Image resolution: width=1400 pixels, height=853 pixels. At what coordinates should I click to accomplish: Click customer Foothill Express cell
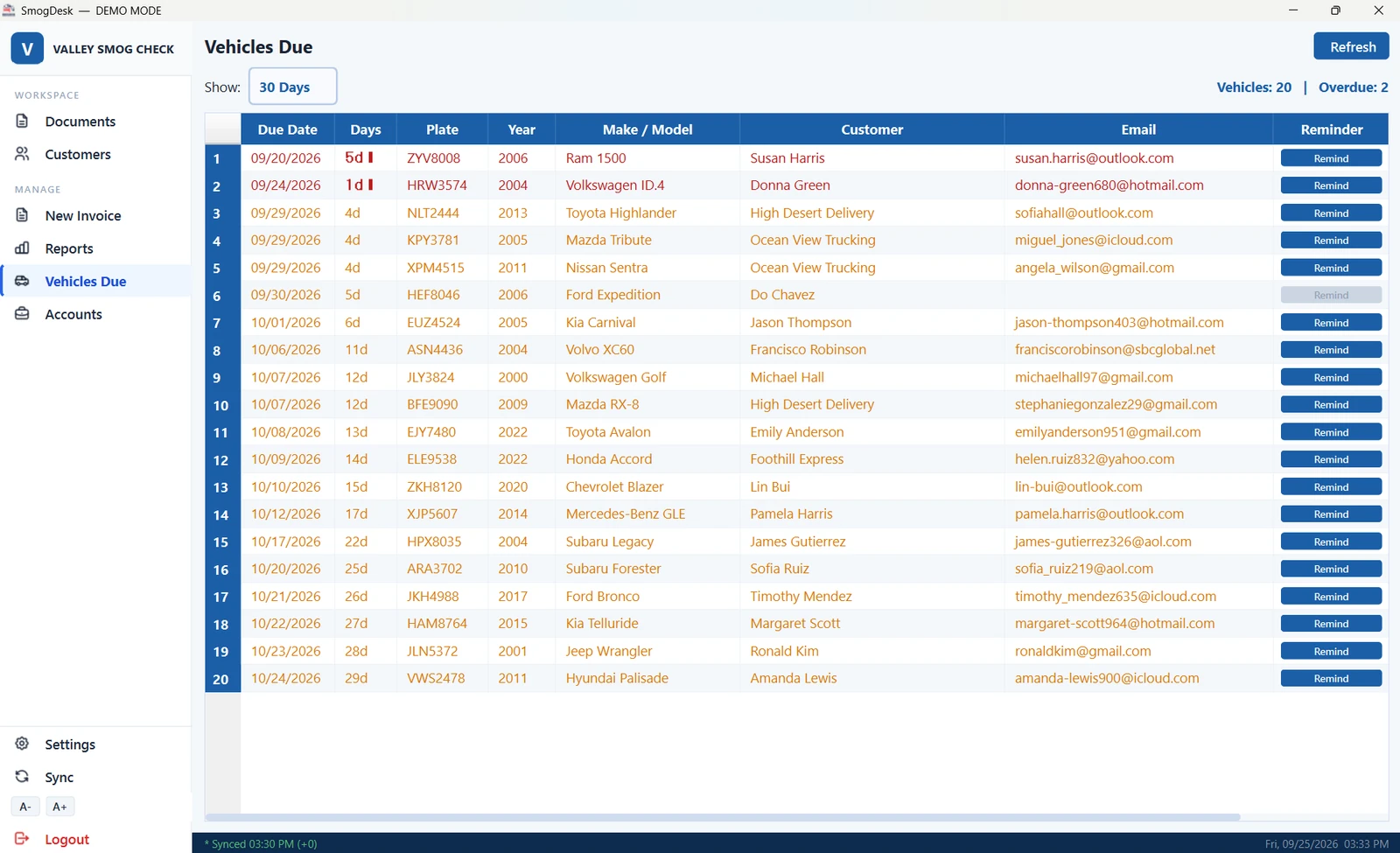[x=871, y=459]
